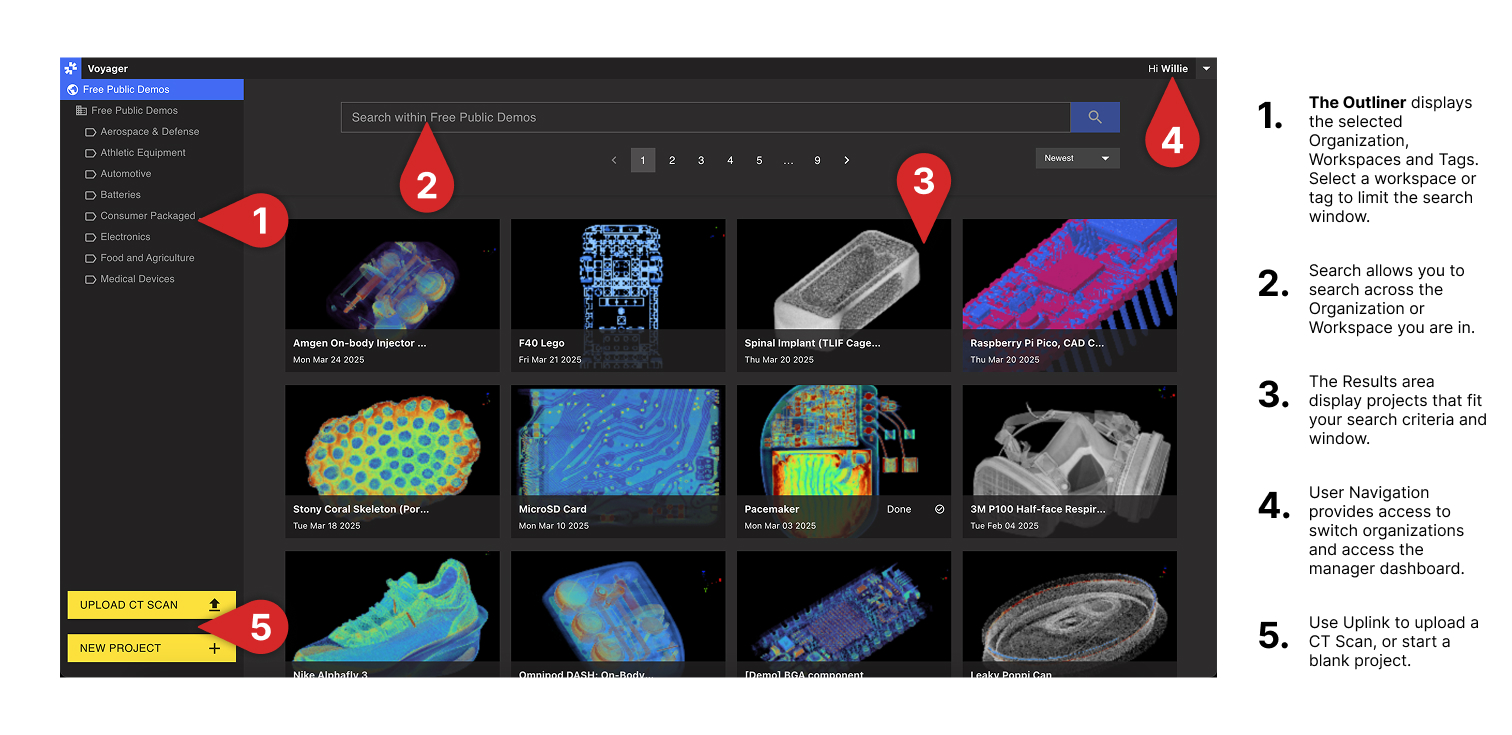This screenshot has height=735, width=1512.
Task: Go to previous results page arrow
Action: 614,160
